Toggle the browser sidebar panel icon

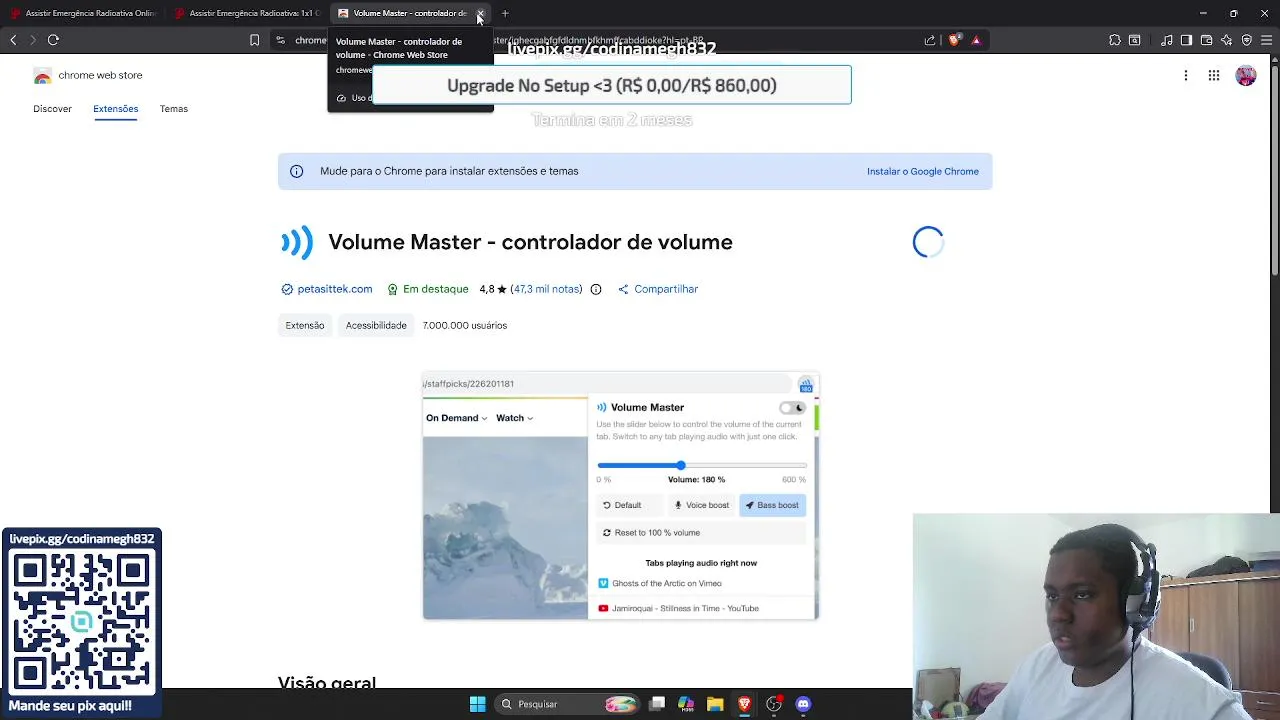pos(1186,40)
